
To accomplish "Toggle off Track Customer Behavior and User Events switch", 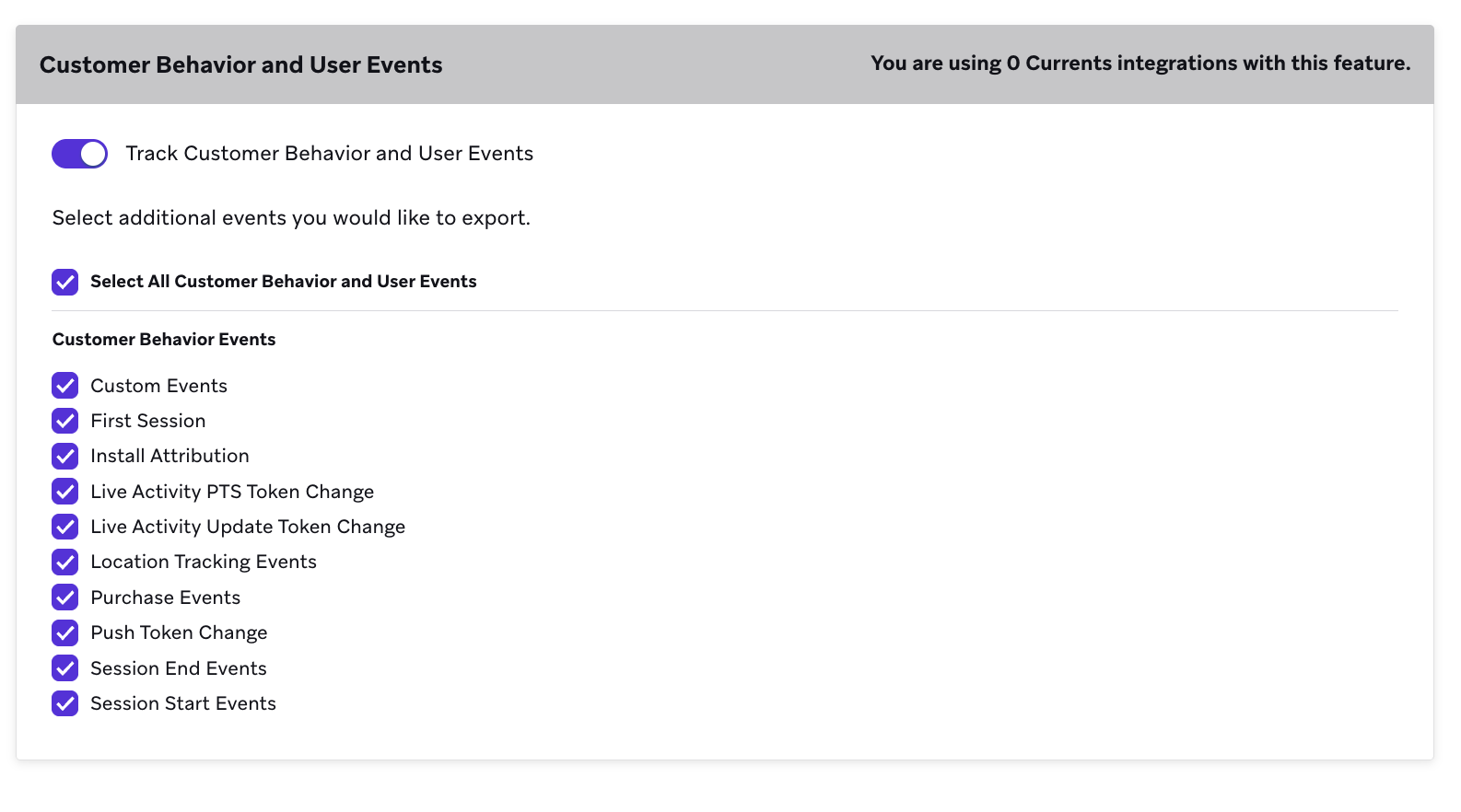I will [79, 154].
